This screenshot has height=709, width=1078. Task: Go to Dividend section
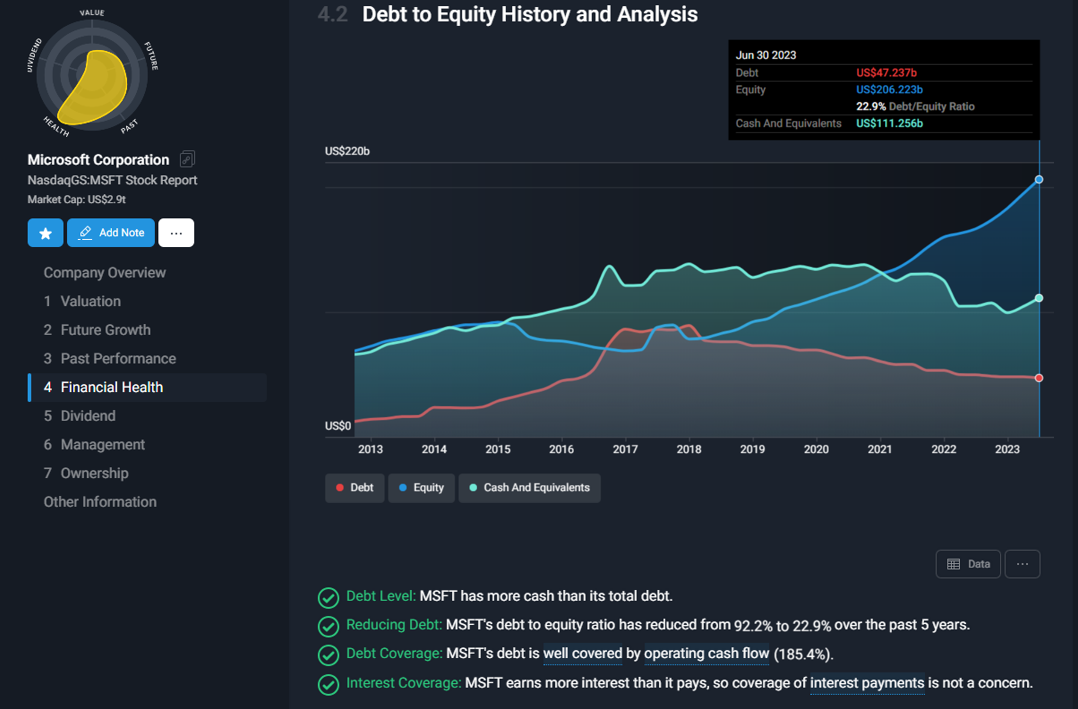[79, 416]
